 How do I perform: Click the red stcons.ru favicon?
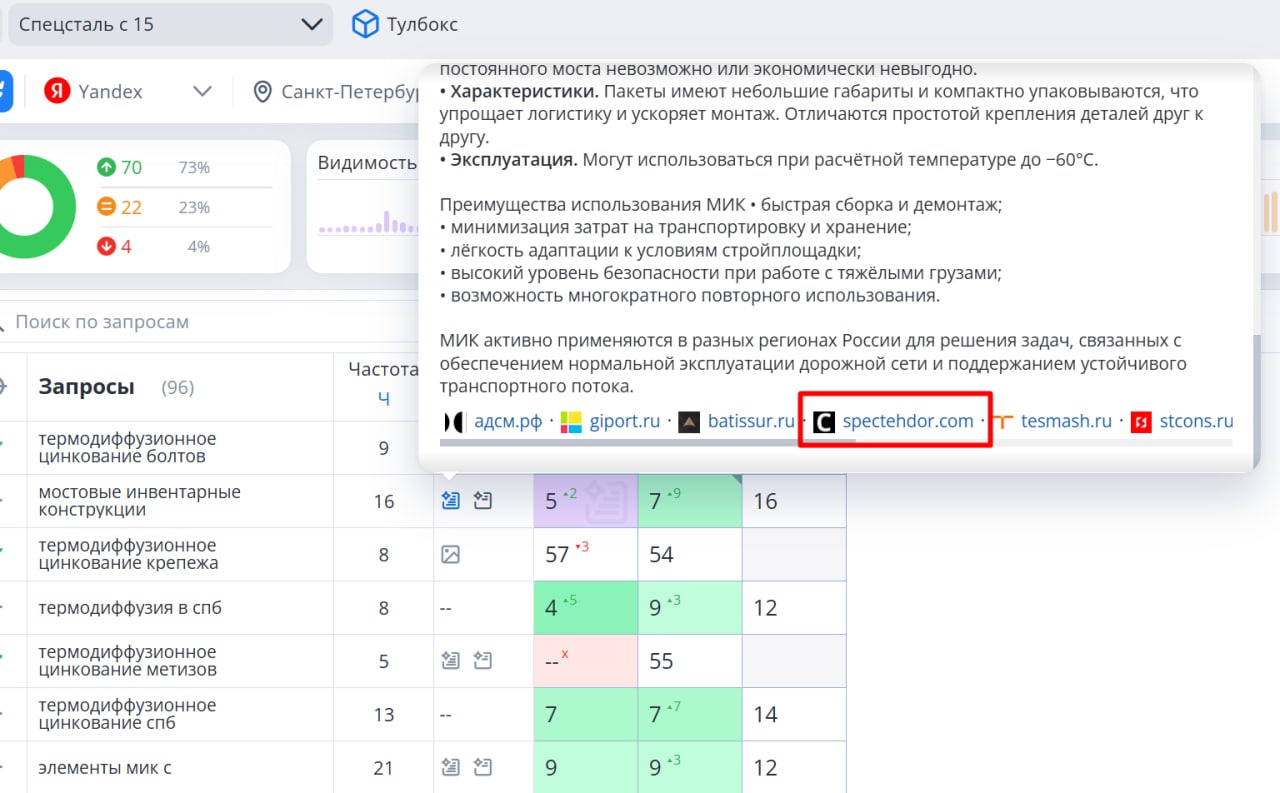tap(1141, 422)
